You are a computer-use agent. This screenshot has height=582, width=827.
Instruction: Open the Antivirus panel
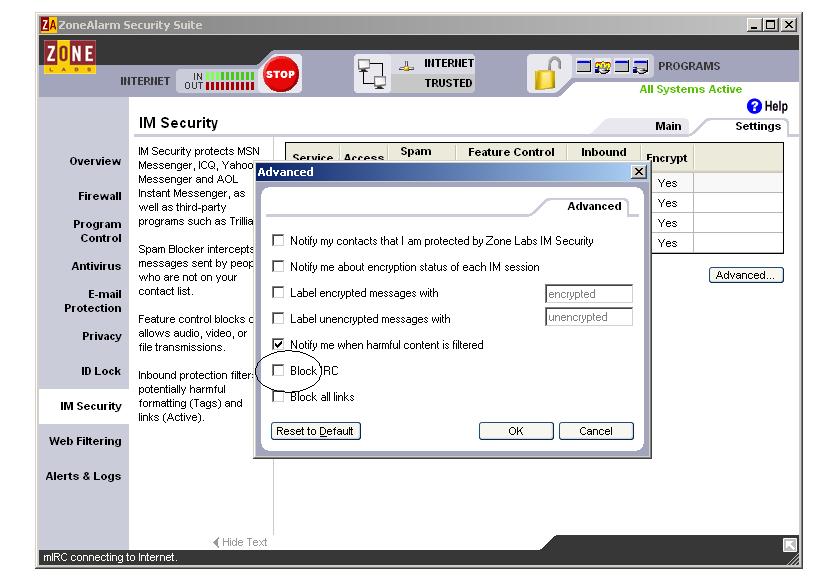[x=96, y=266]
